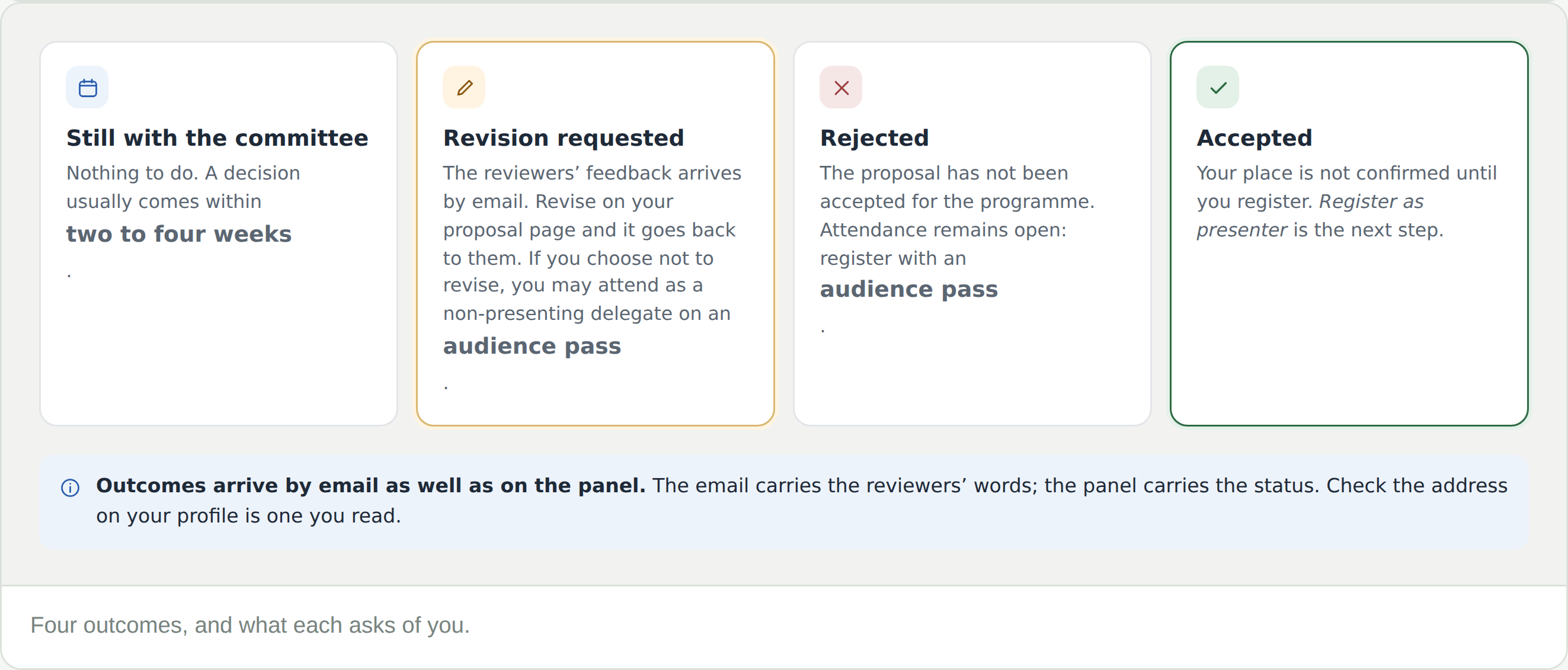The width and height of the screenshot is (1568, 670).
Task: Click the caption 'Four outcomes, and what each asks'
Action: pyautogui.click(x=250, y=625)
